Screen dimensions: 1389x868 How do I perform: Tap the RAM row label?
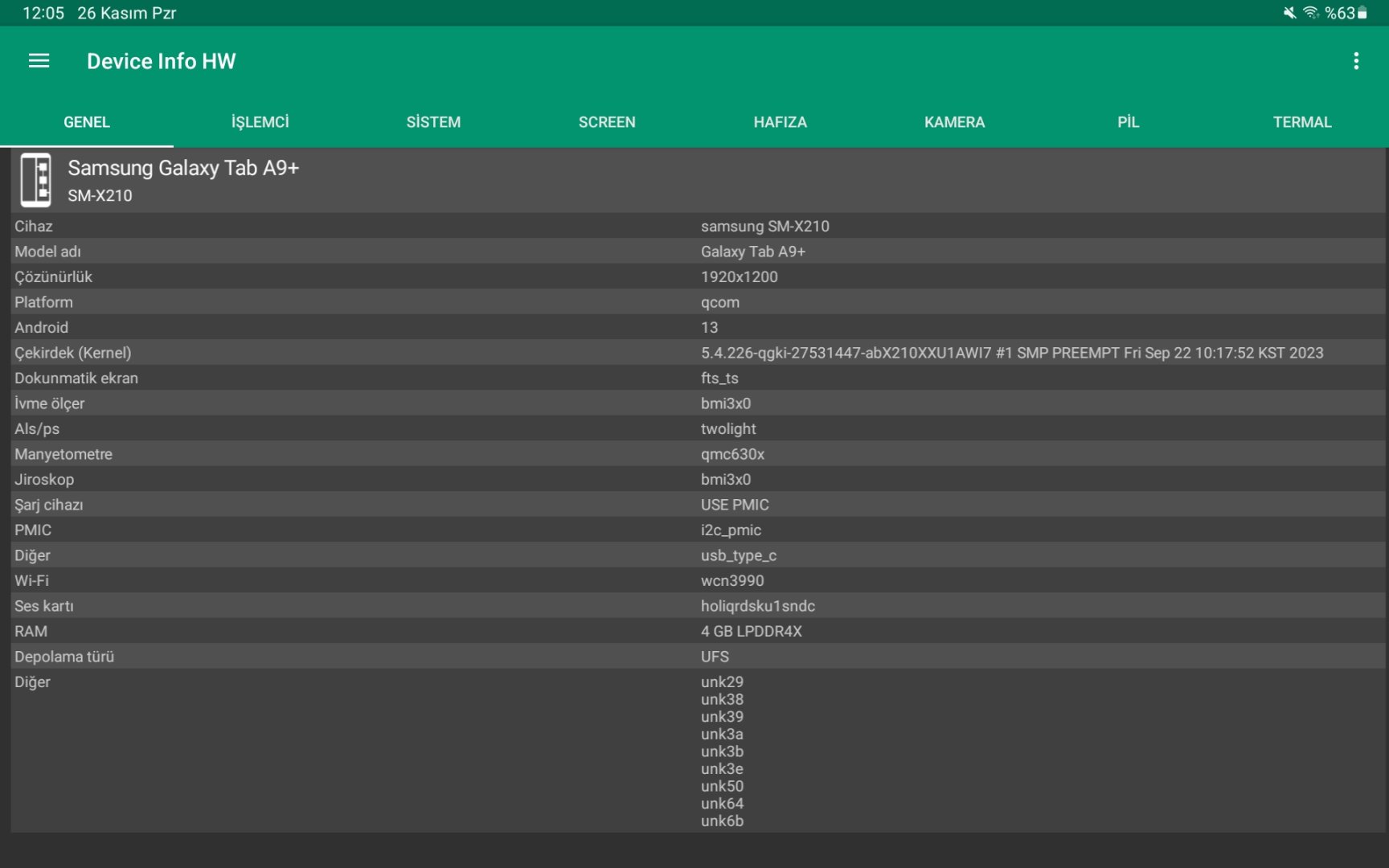(x=31, y=632)
